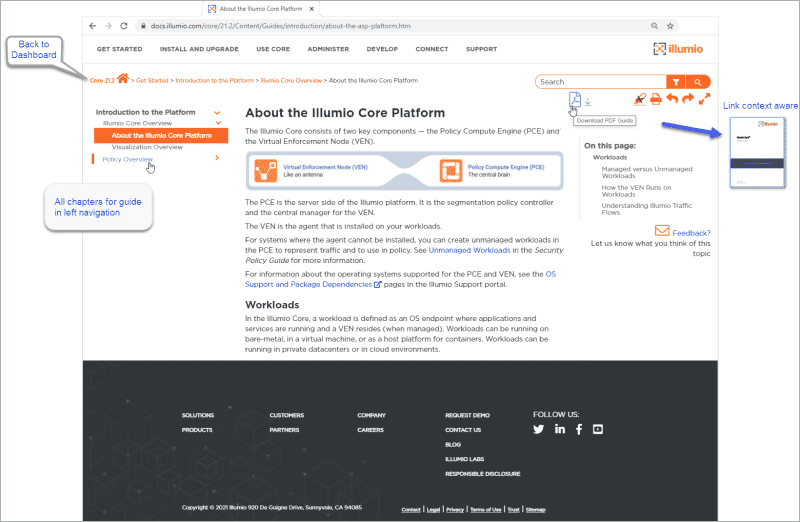
Task: Click in the Search input field
Action: click(x=601, y=82)
